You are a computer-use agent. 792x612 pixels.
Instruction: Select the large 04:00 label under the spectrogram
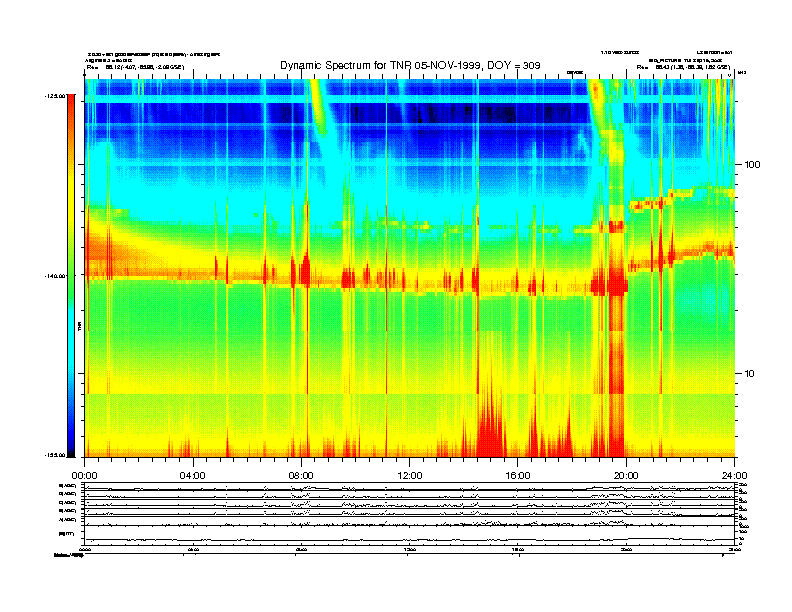point(193,476)
